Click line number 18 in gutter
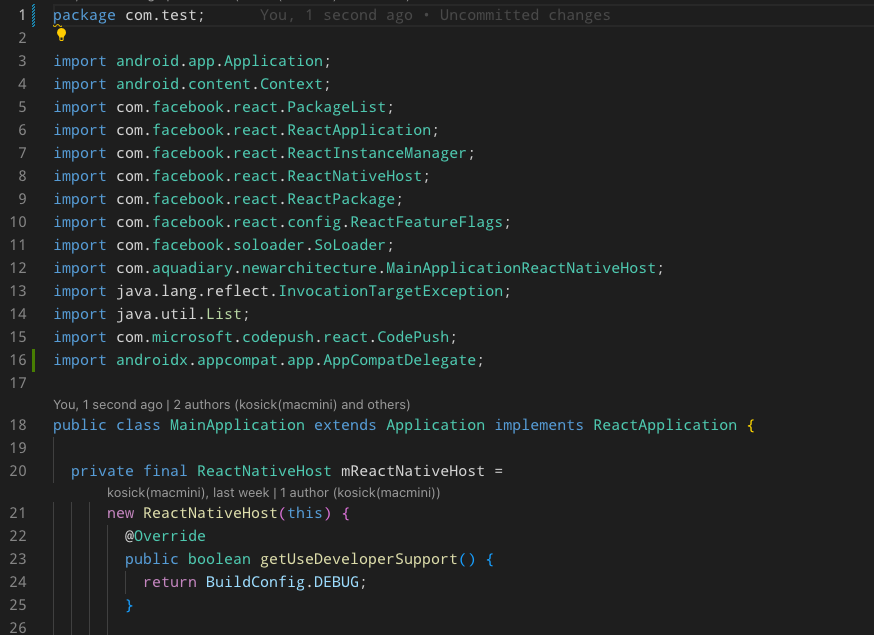874x635 pixels. pyautogui.click(x=18, y=425)
